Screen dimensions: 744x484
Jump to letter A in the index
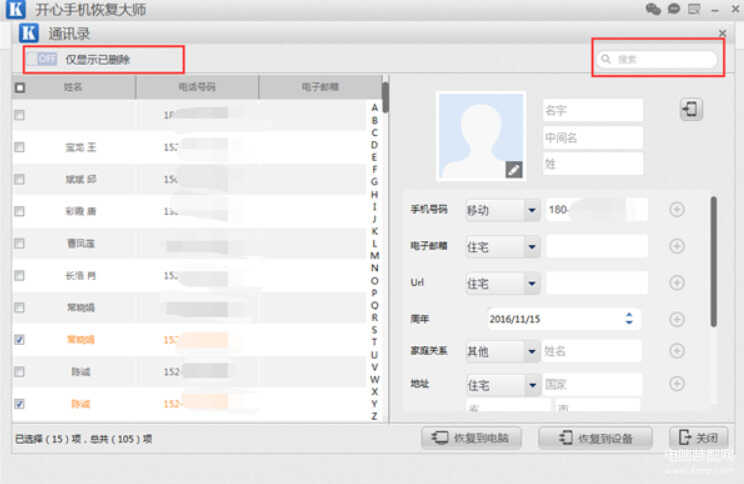[374, 108]
